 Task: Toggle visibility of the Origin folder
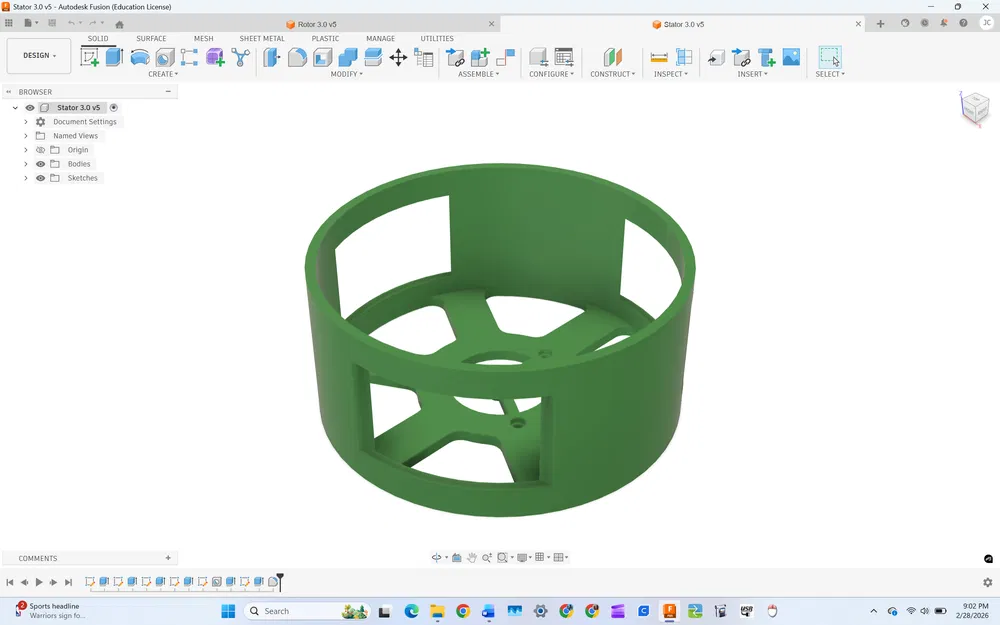[x=40, y=150]
